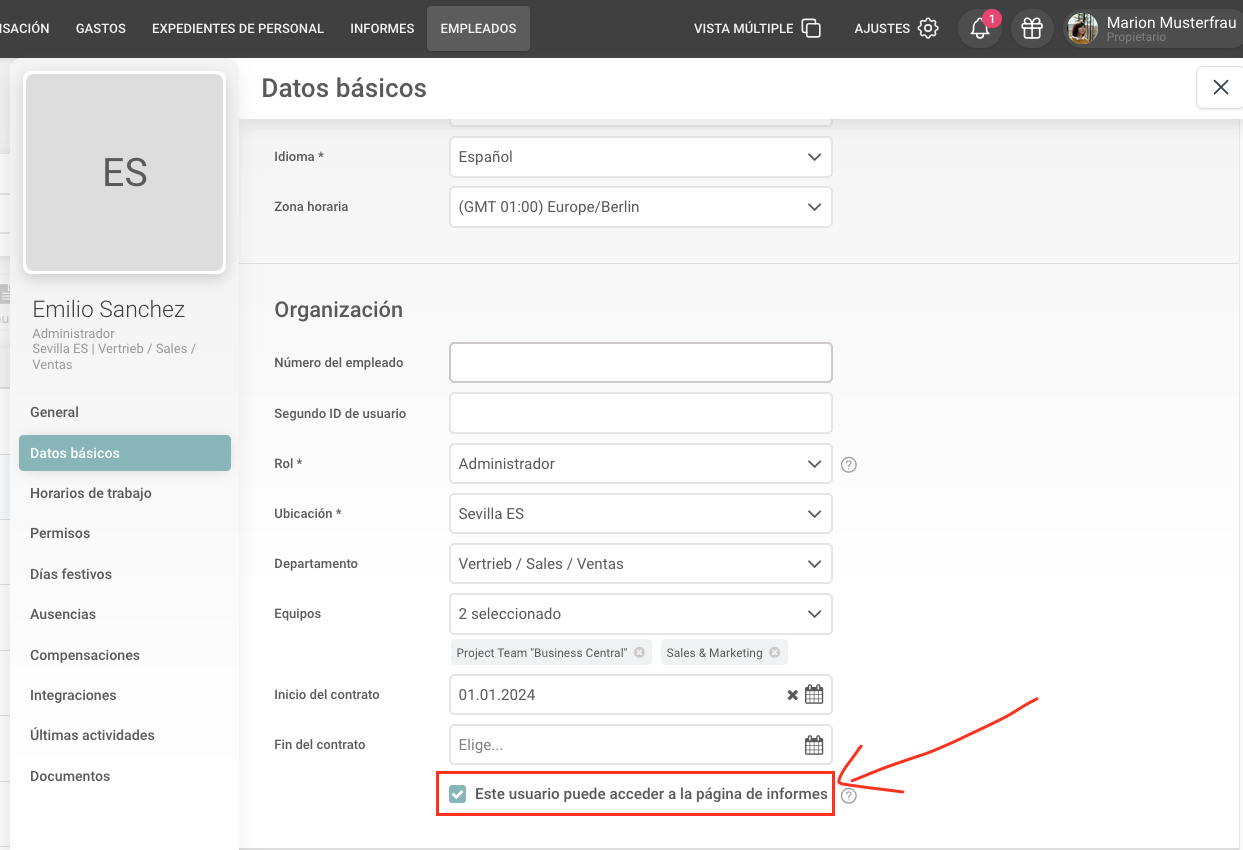Expand the Idioma dropdown
Image resolution: width=1243 pixels, height=850 pixels.
640,157
